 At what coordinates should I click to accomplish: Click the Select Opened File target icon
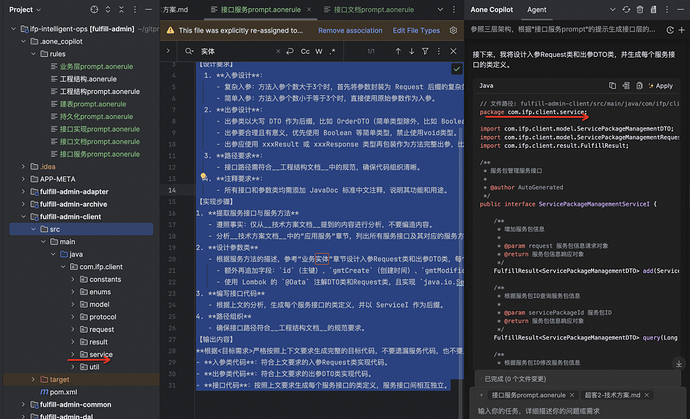pos(94,9)
